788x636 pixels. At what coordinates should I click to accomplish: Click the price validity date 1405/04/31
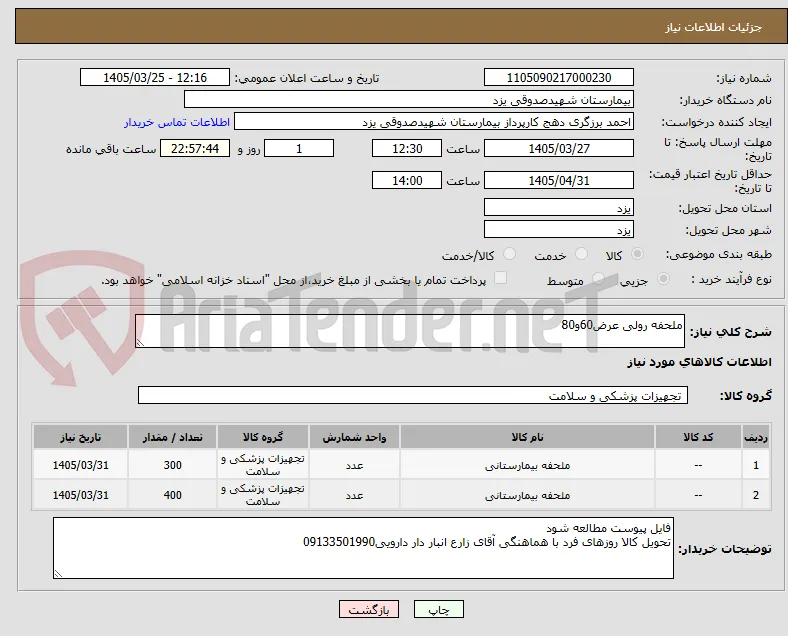559,180
